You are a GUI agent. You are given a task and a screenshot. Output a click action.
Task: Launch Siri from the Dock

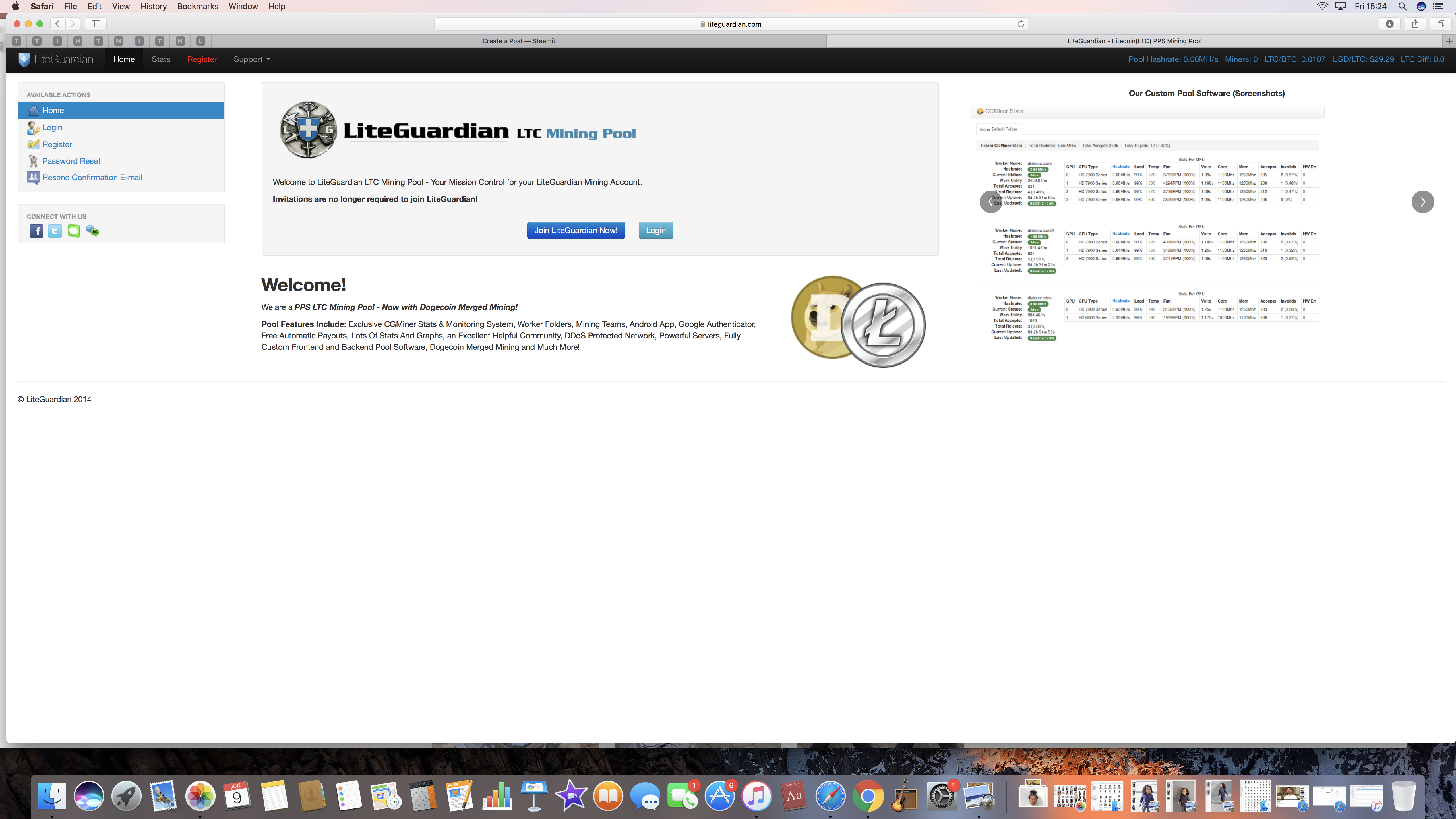[x=89, y=796]
